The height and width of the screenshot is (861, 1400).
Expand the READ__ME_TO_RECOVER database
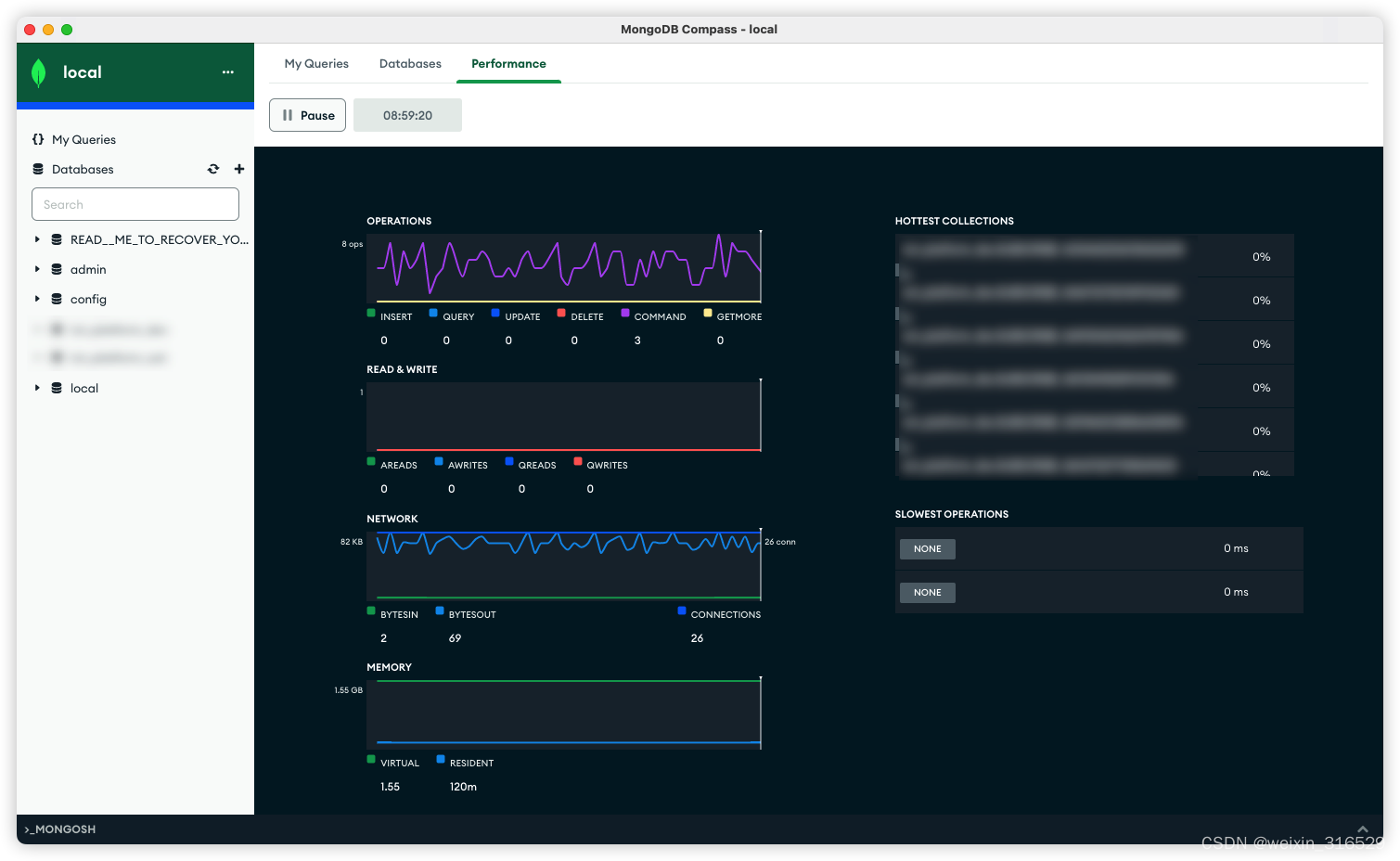click(37, 239)
